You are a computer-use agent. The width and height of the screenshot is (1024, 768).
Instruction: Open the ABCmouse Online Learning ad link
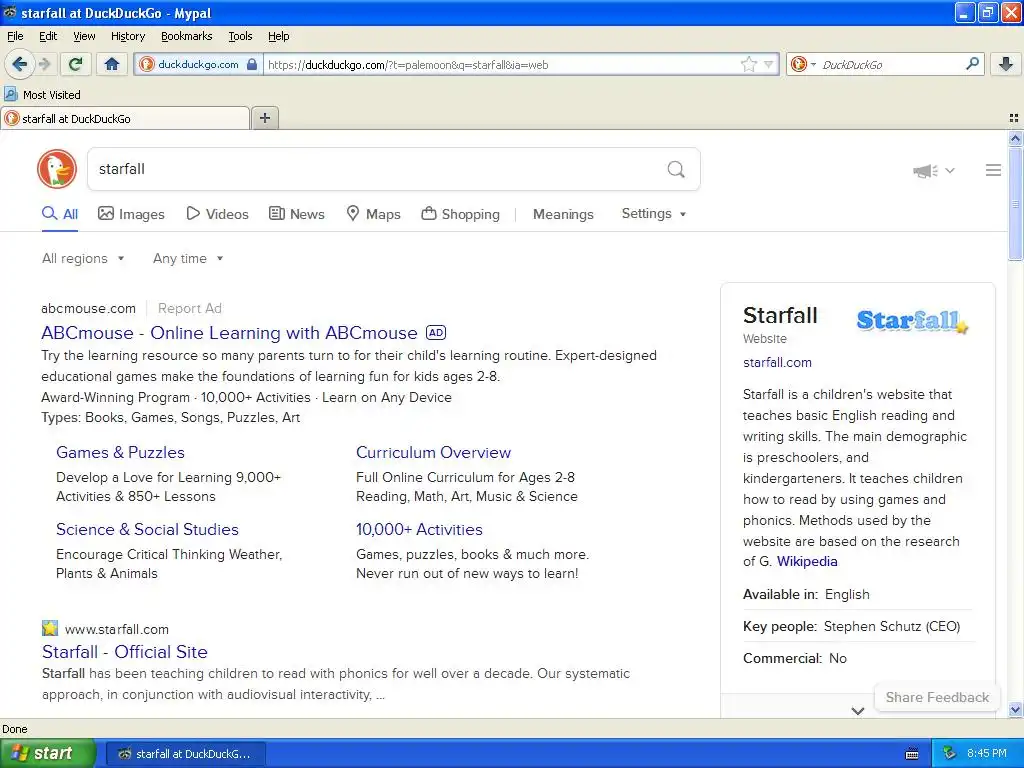tap(229, 332)
